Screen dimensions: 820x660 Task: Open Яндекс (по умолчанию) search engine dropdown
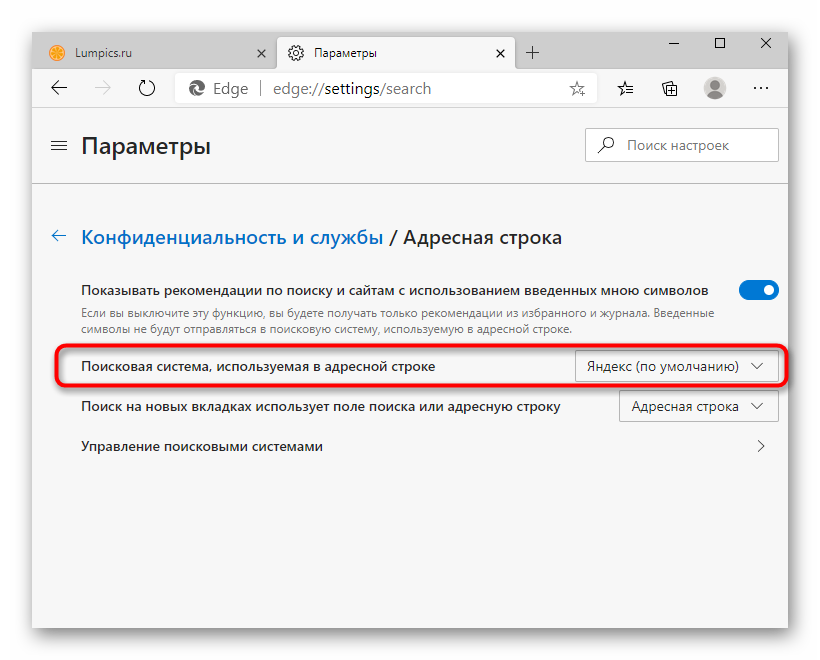(x=676, y=366)
